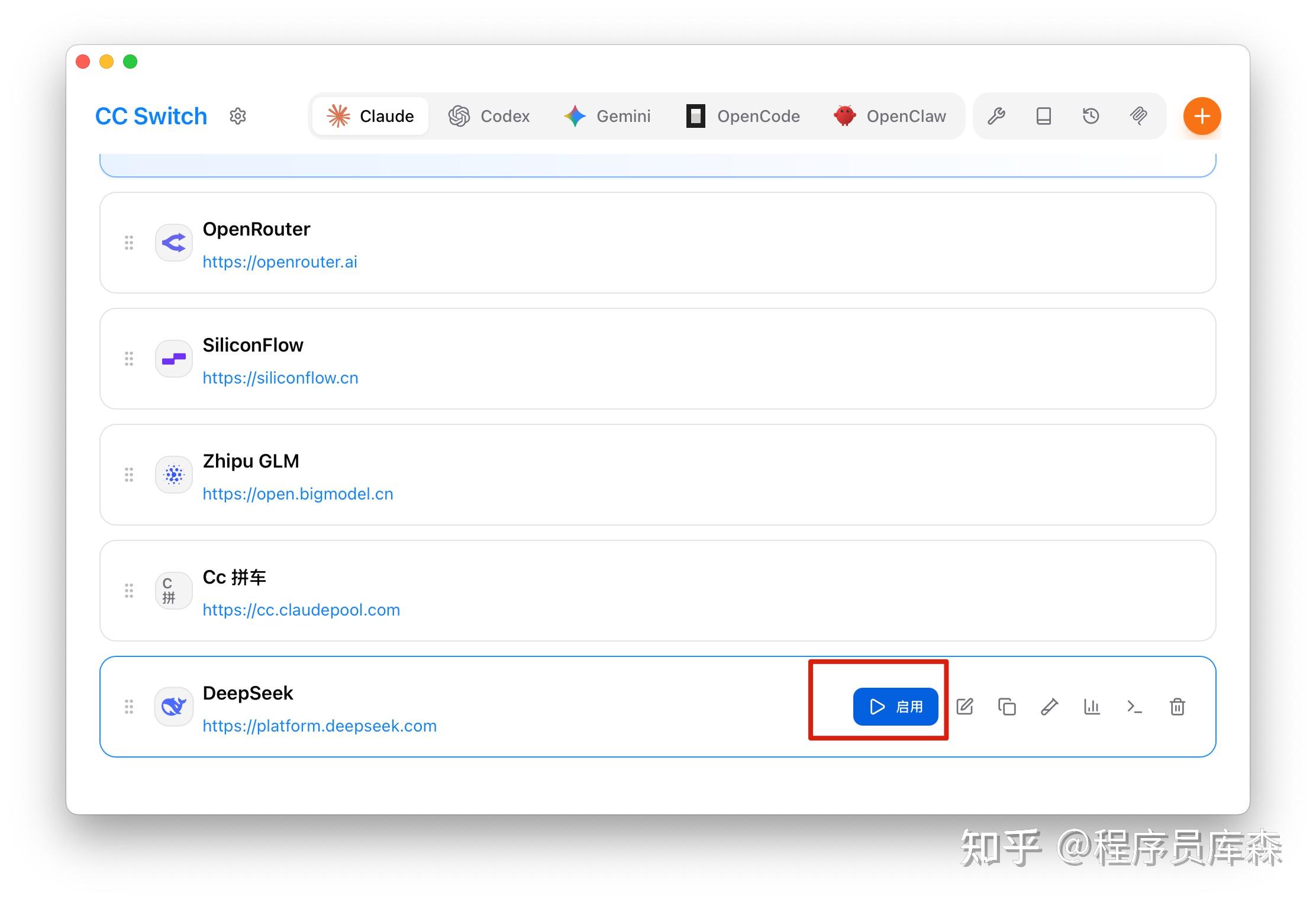
Task: Minimize the CC Switch window
Action: [107, 62]
